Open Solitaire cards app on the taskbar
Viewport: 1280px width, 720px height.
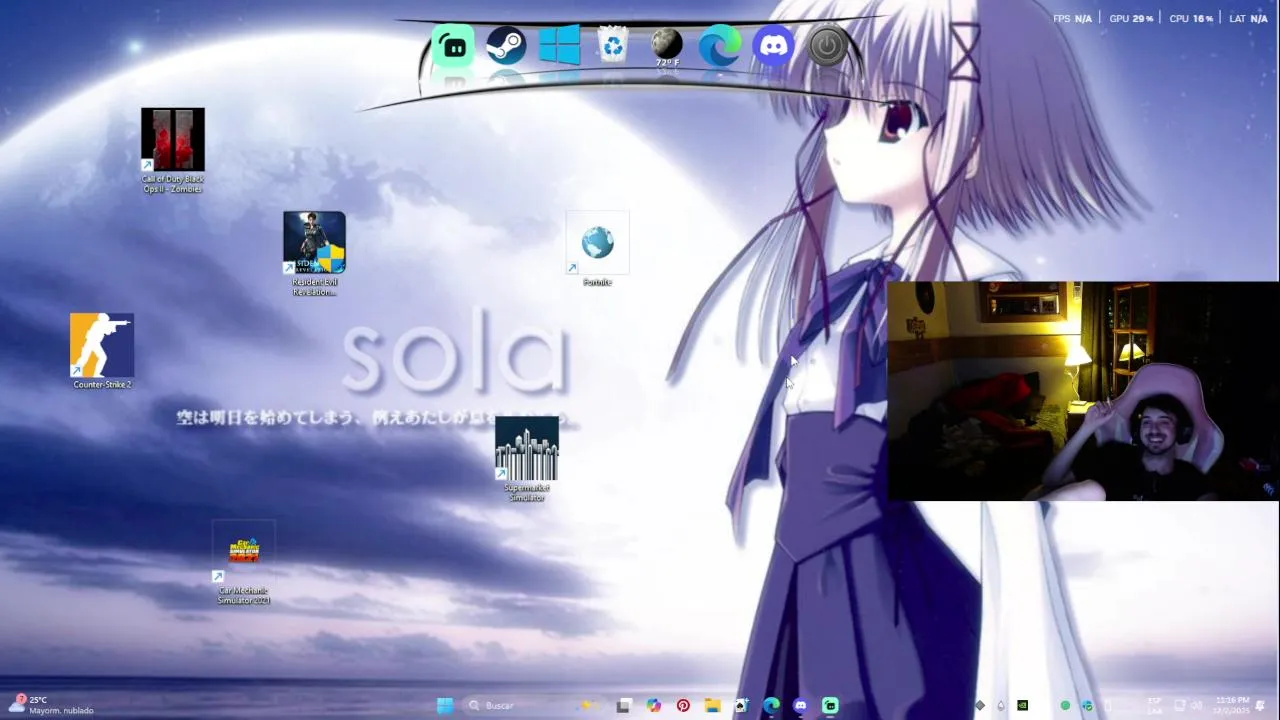point(741,705)
